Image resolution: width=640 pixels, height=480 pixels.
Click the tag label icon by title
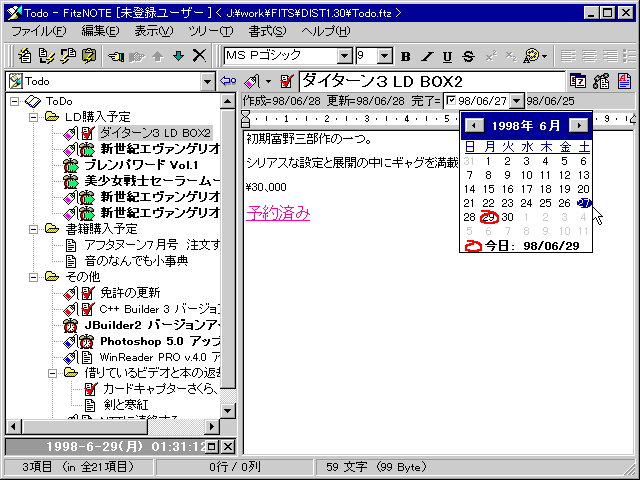click(252, 82)
